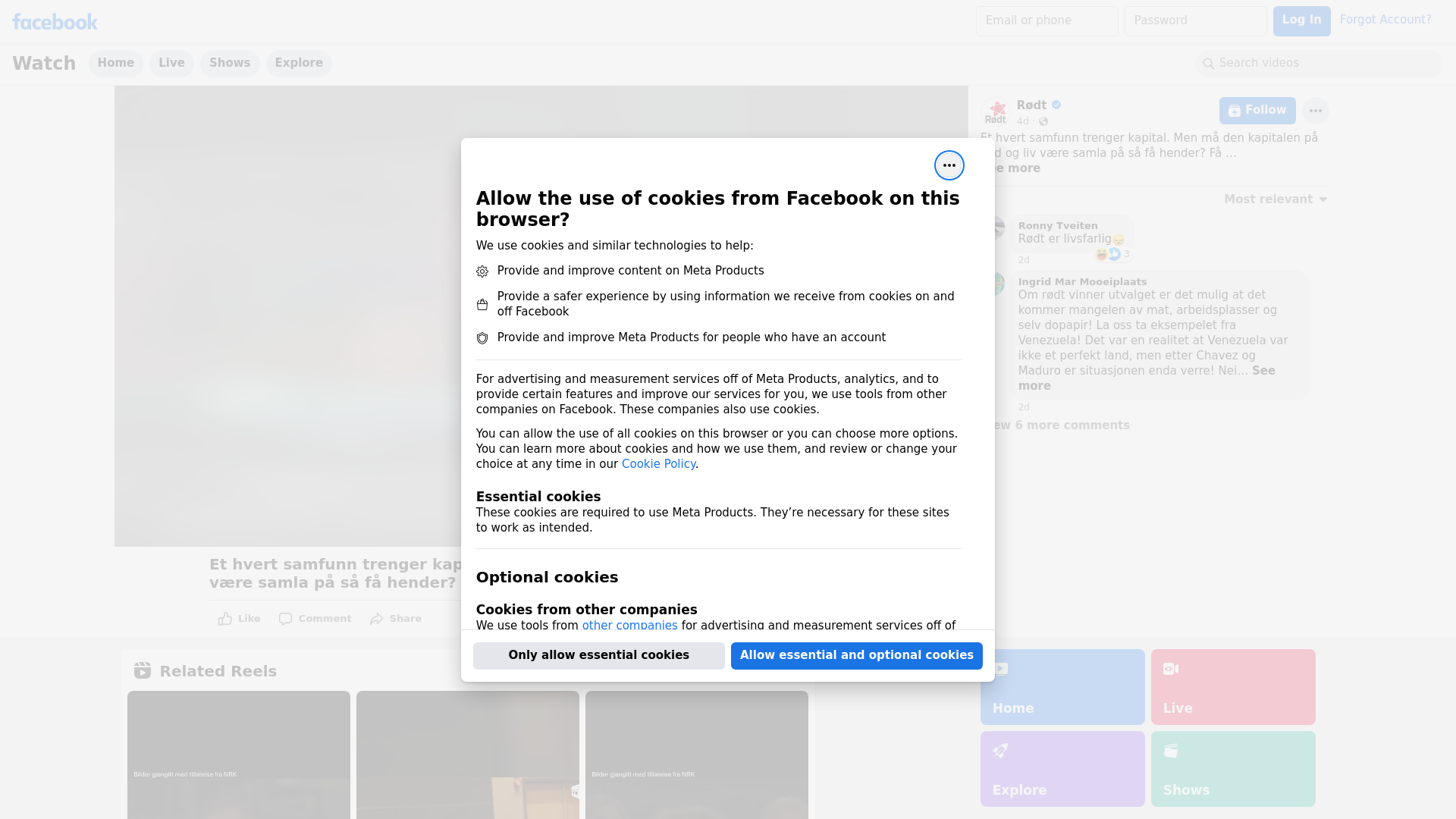
Task: Switch to the Explore tab in Watch
Action: click(299, 63)
